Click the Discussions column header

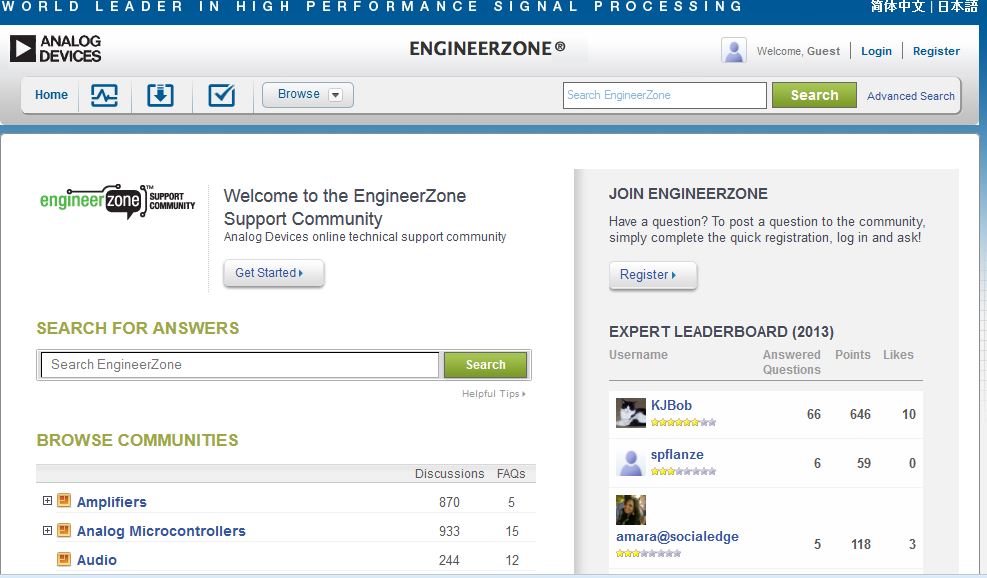[x=449, y=473]
